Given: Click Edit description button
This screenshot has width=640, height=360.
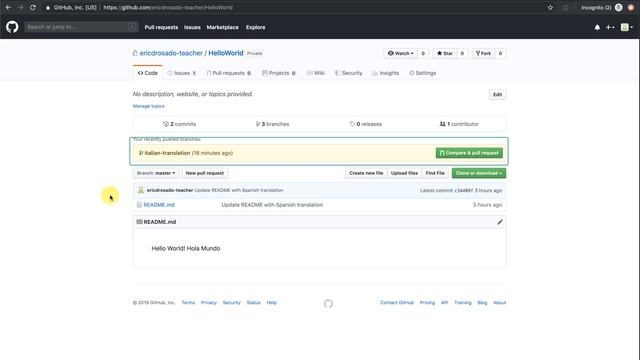Looking at the screenshot, I should click(498, 95).
